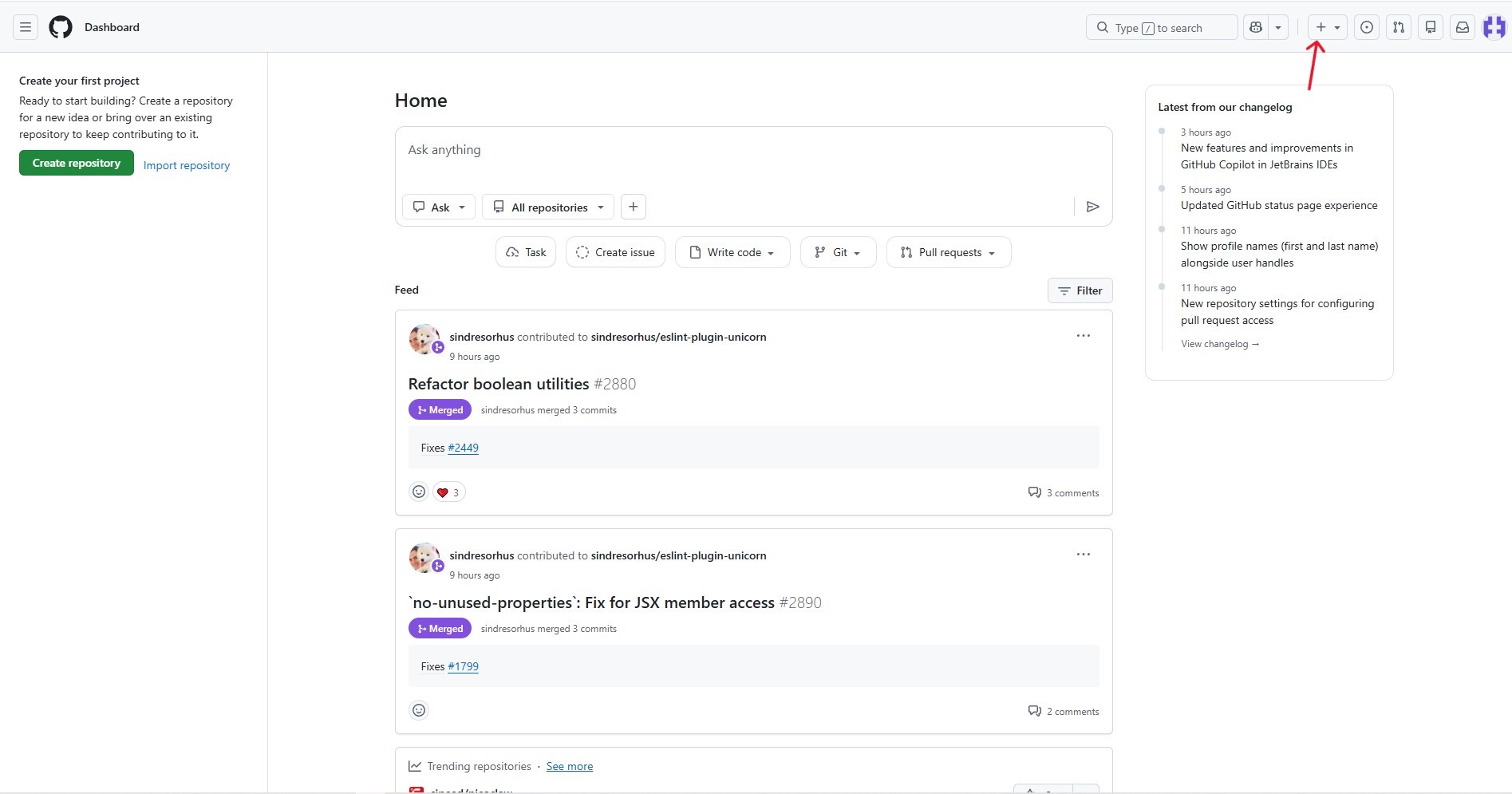Open the Repositories icon in header
Screen dimensions: 1512x794
click(1431, 27)
